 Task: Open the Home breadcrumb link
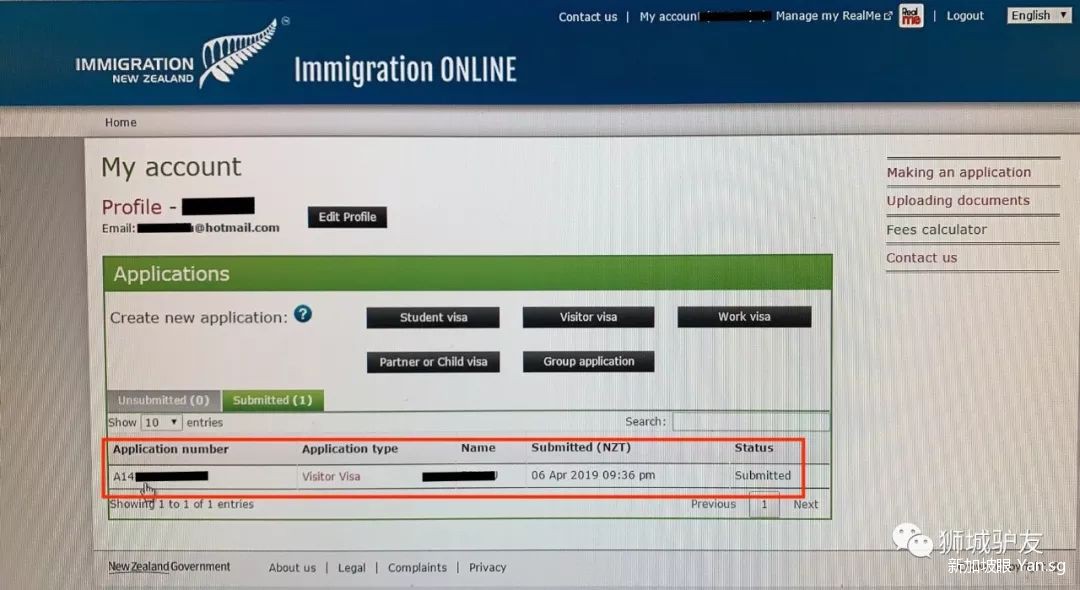click(x=121, y=123)
